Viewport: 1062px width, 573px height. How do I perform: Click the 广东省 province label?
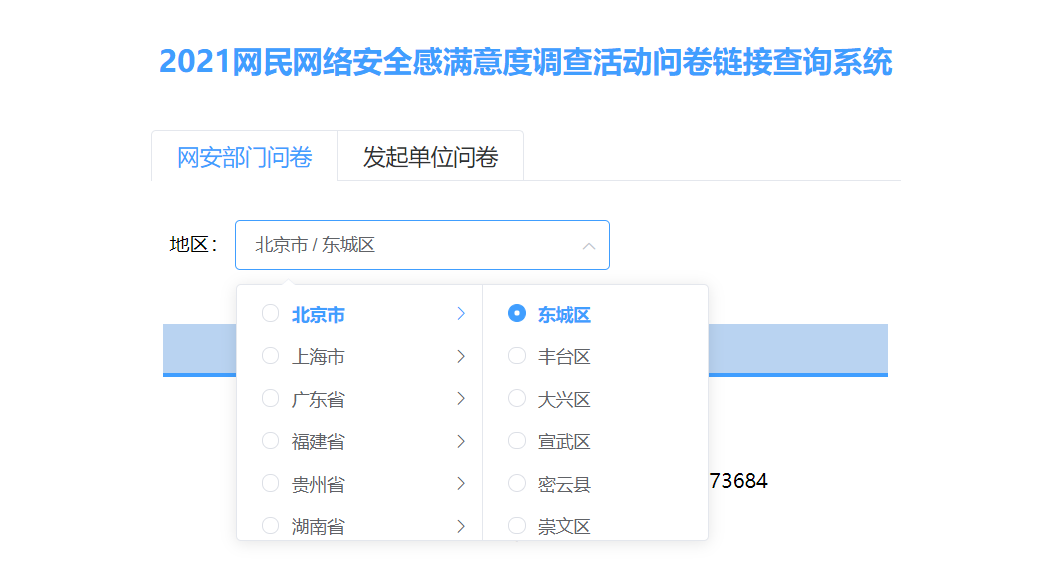click(318, 400)
